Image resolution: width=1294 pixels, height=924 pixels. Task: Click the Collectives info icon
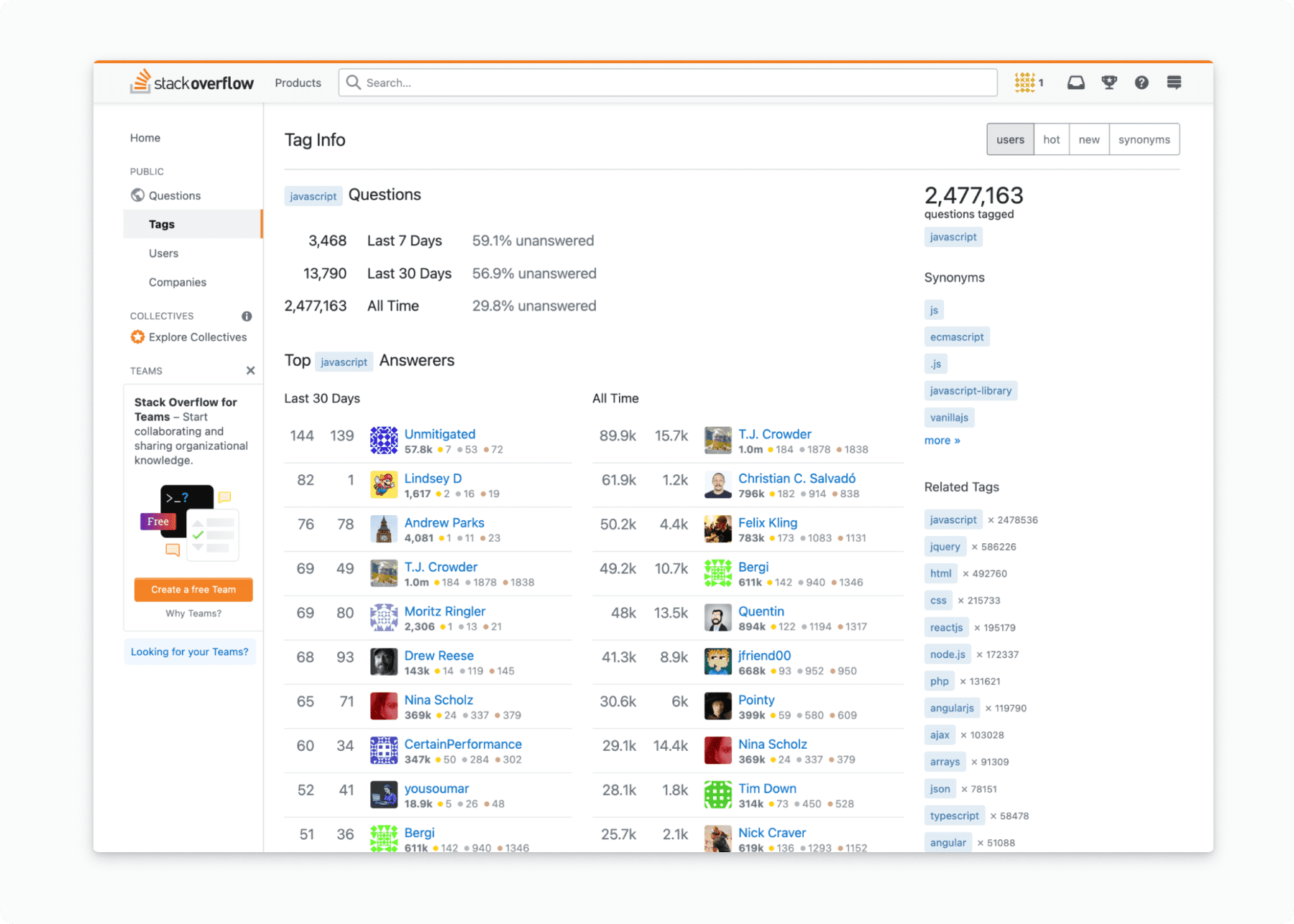coord(247,316)
